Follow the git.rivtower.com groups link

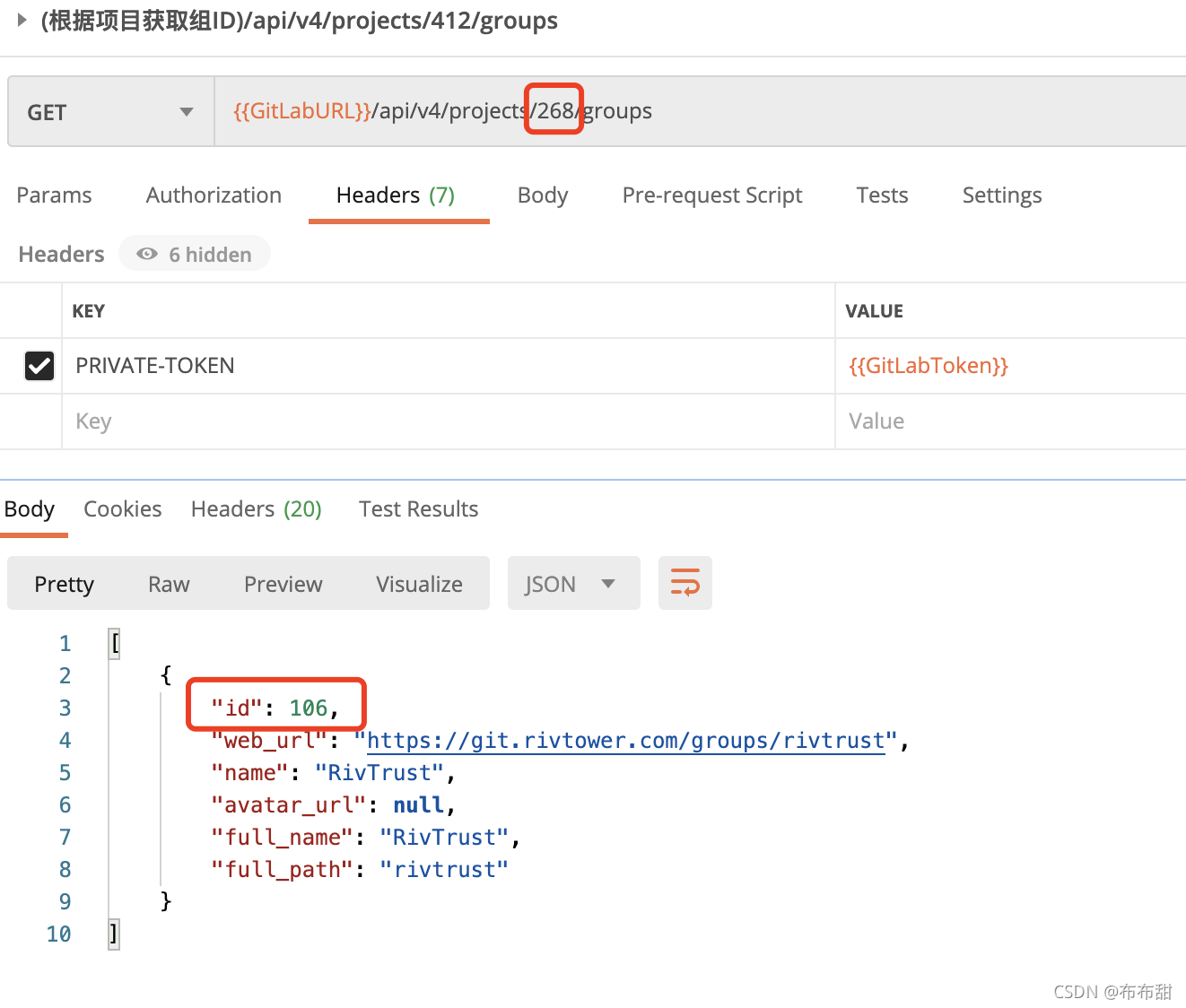(626, 741)
